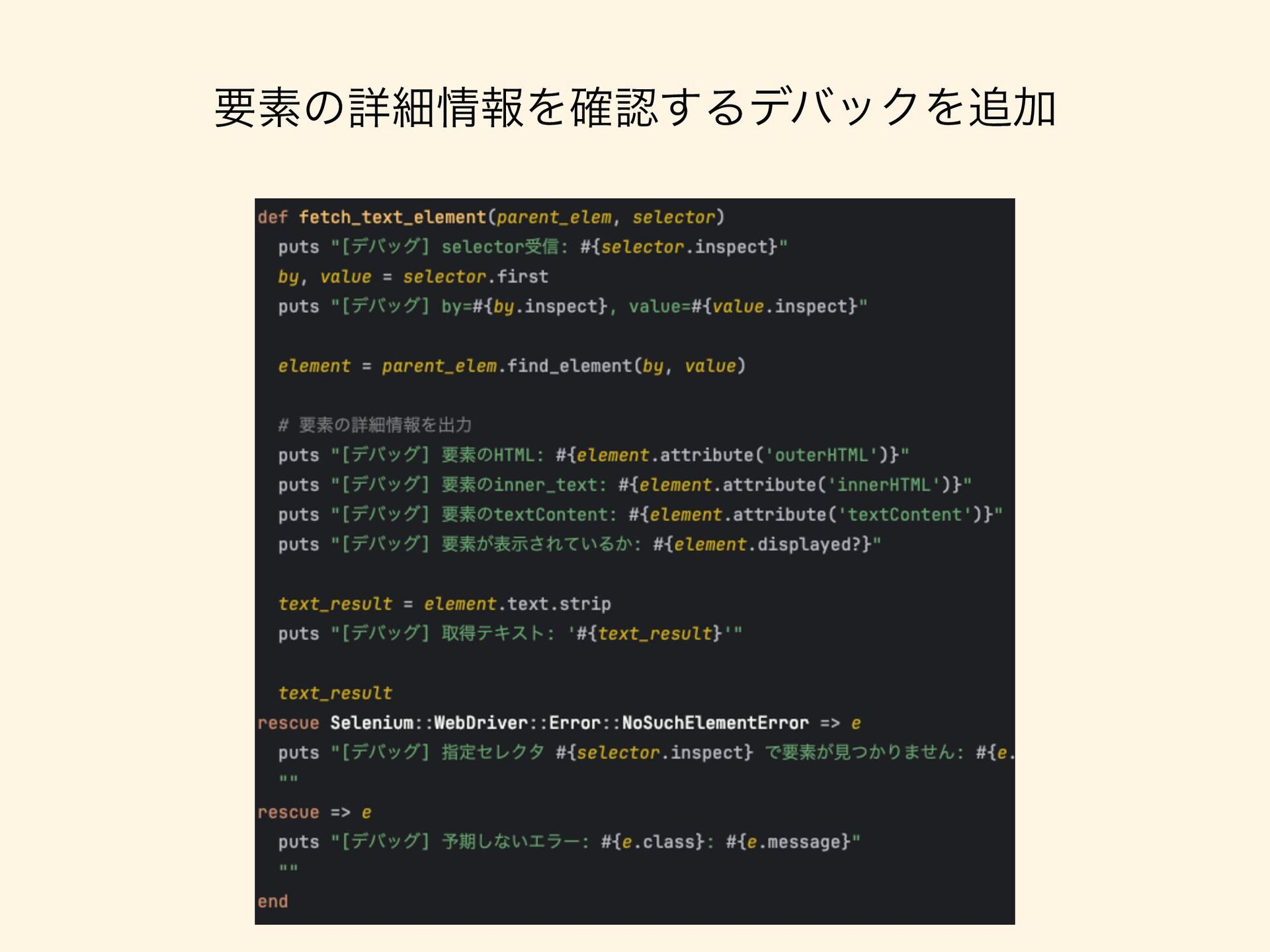
Task: Click the slide title about デバック追加
Action: (635, 108)
